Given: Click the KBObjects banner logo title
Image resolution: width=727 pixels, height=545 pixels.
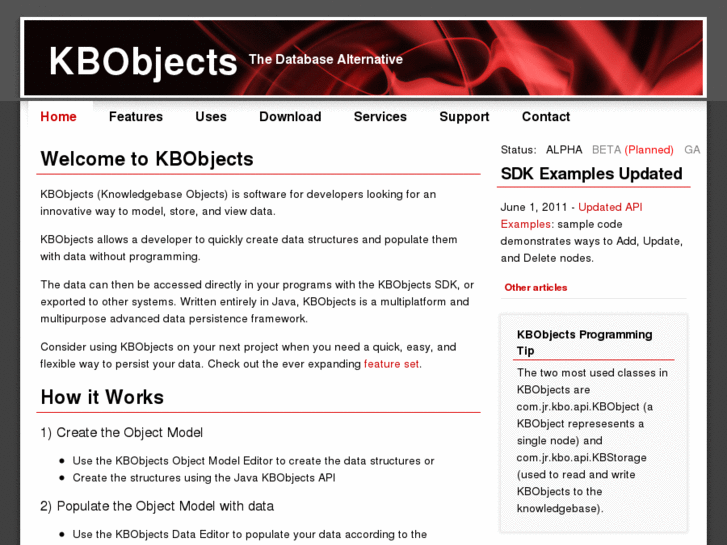Looking at the screenshot, I should (x=143, y=61).
